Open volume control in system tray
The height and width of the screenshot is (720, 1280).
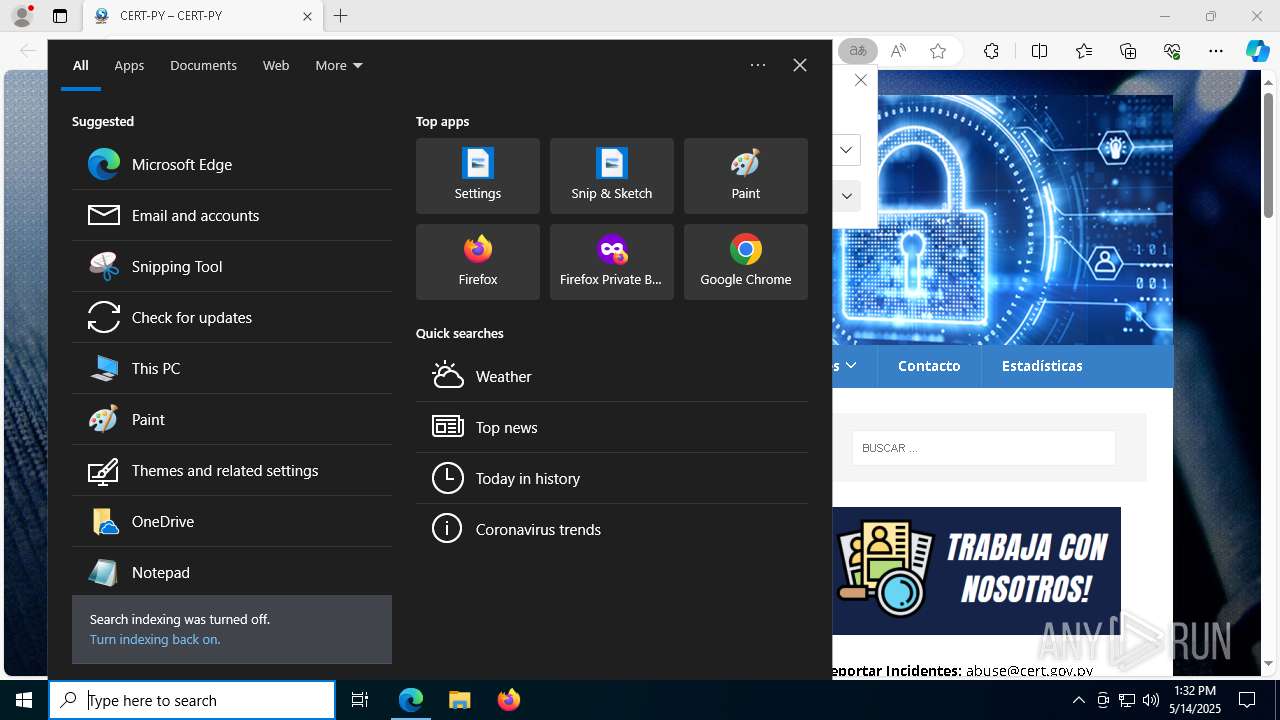click(1151, 700)
